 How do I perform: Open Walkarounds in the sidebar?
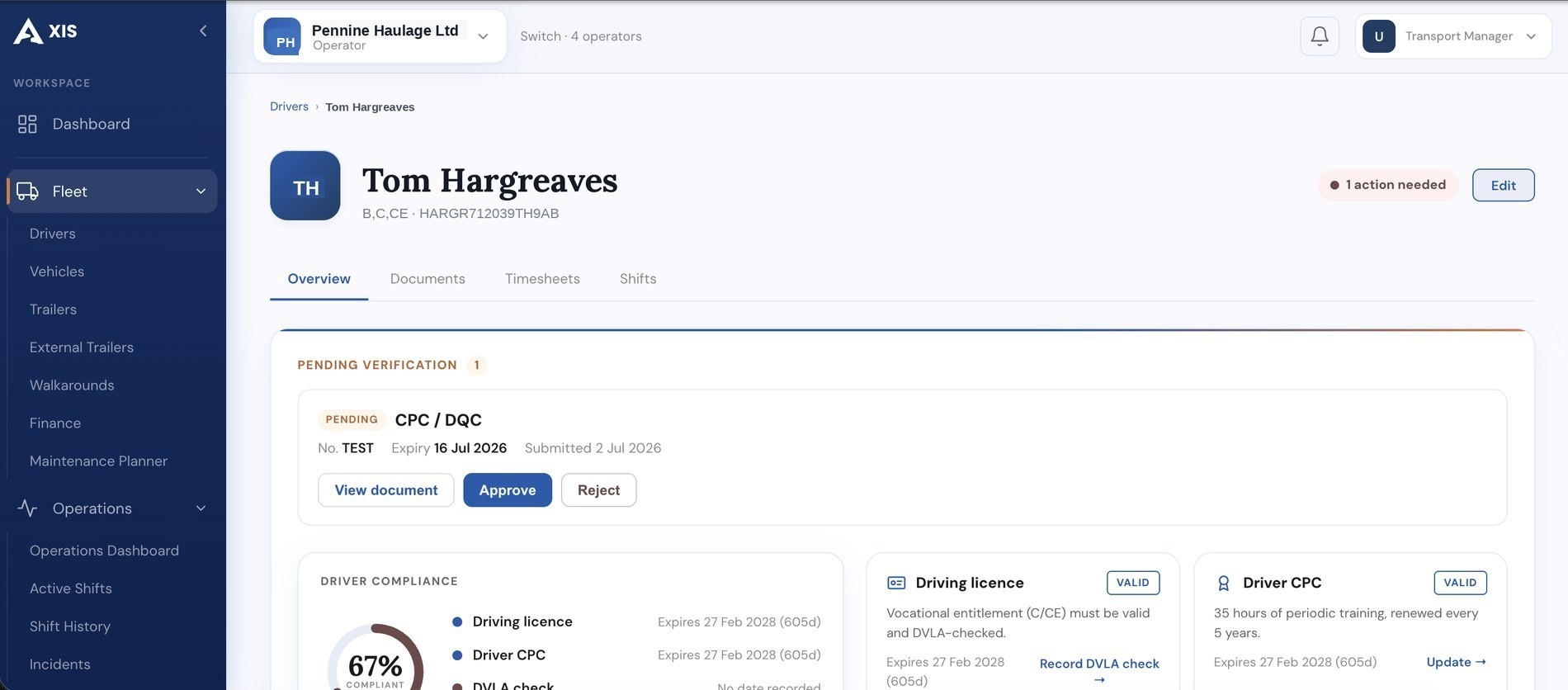[72, 385]
